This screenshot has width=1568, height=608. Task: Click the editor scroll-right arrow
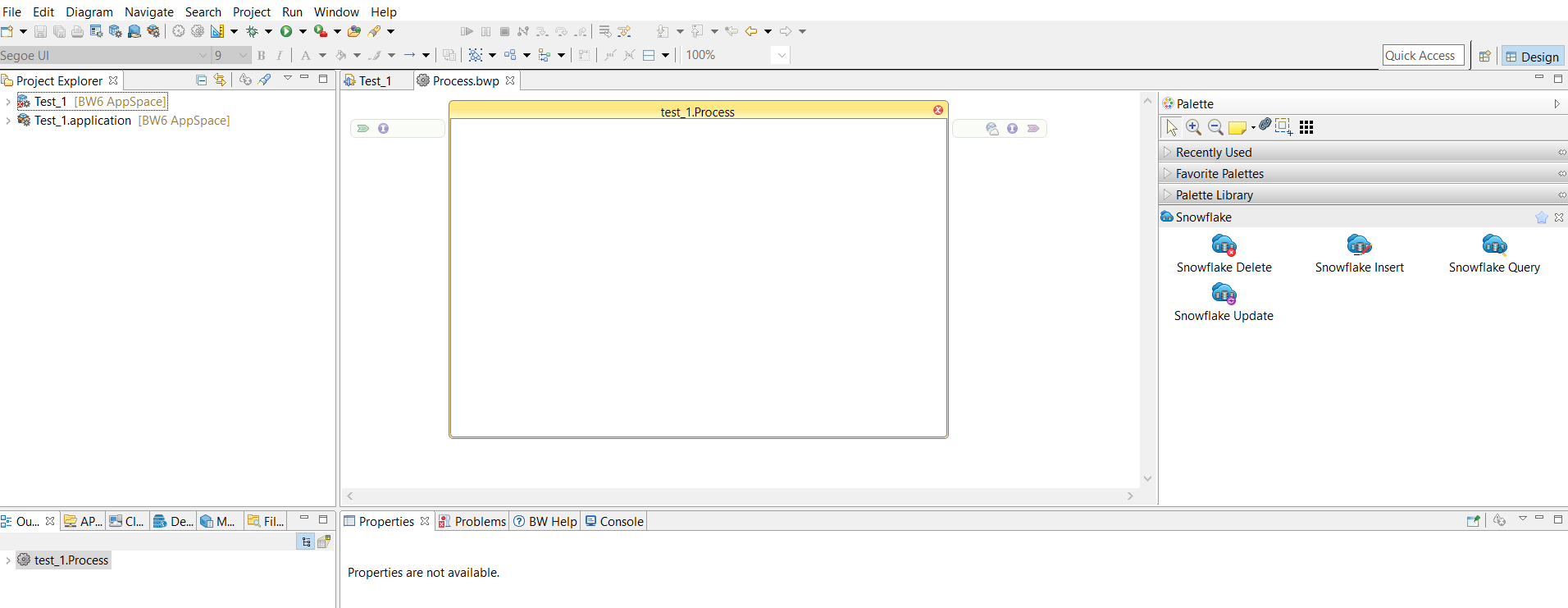[1130, 496]
